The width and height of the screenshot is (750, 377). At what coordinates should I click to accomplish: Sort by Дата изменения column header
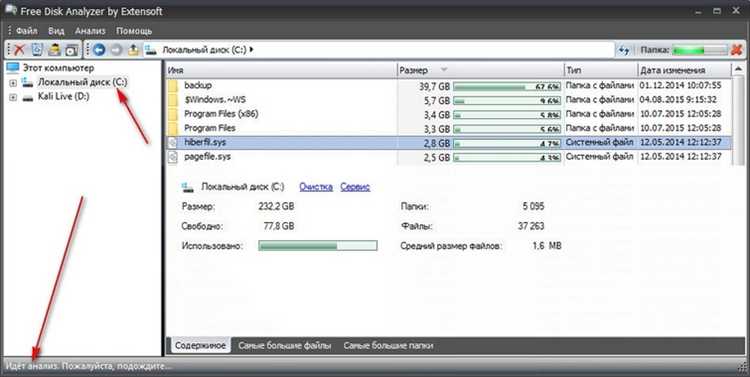[x=684, y=70]
